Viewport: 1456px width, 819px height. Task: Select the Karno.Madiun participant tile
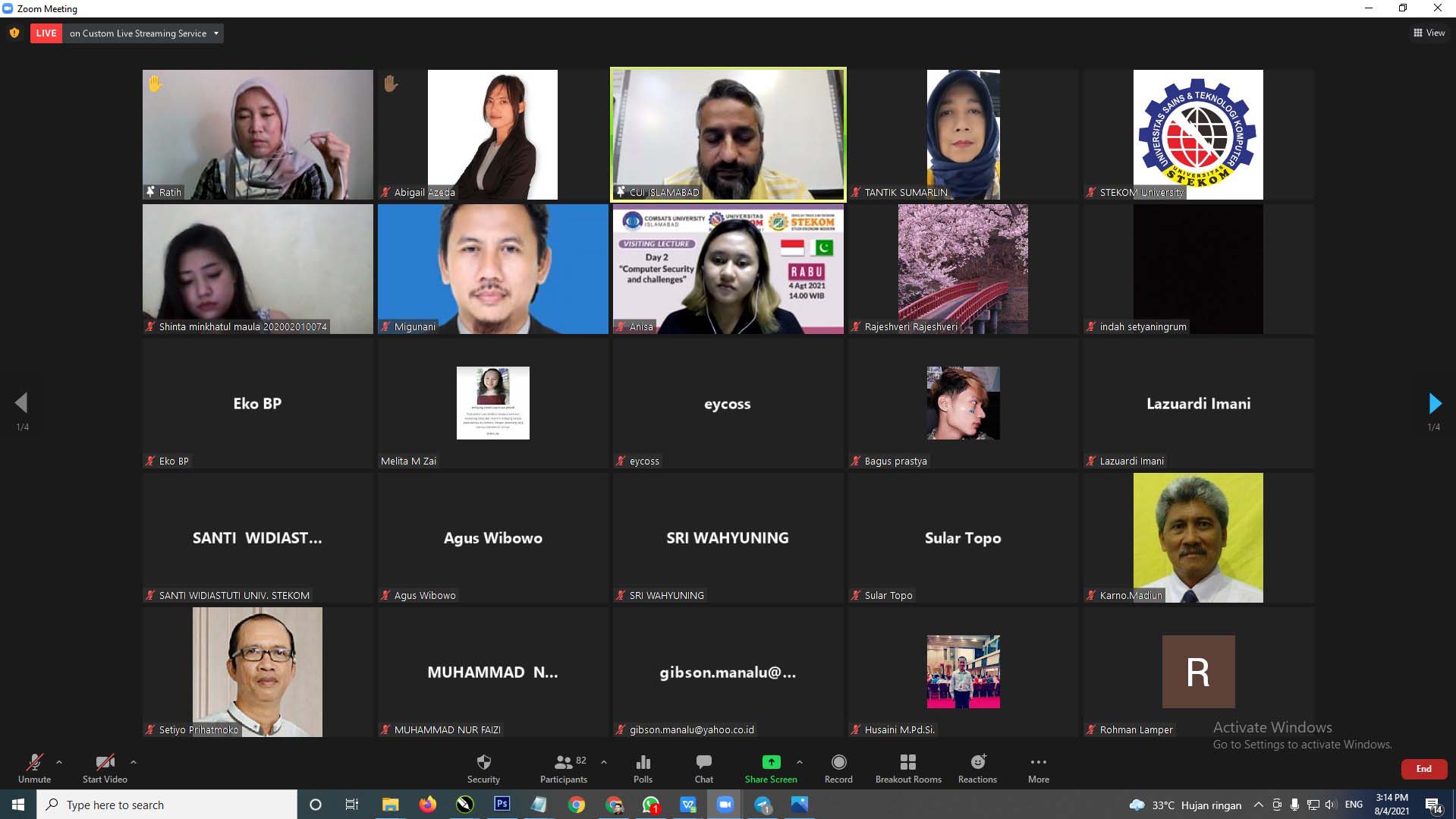(x=1198, y=537)
